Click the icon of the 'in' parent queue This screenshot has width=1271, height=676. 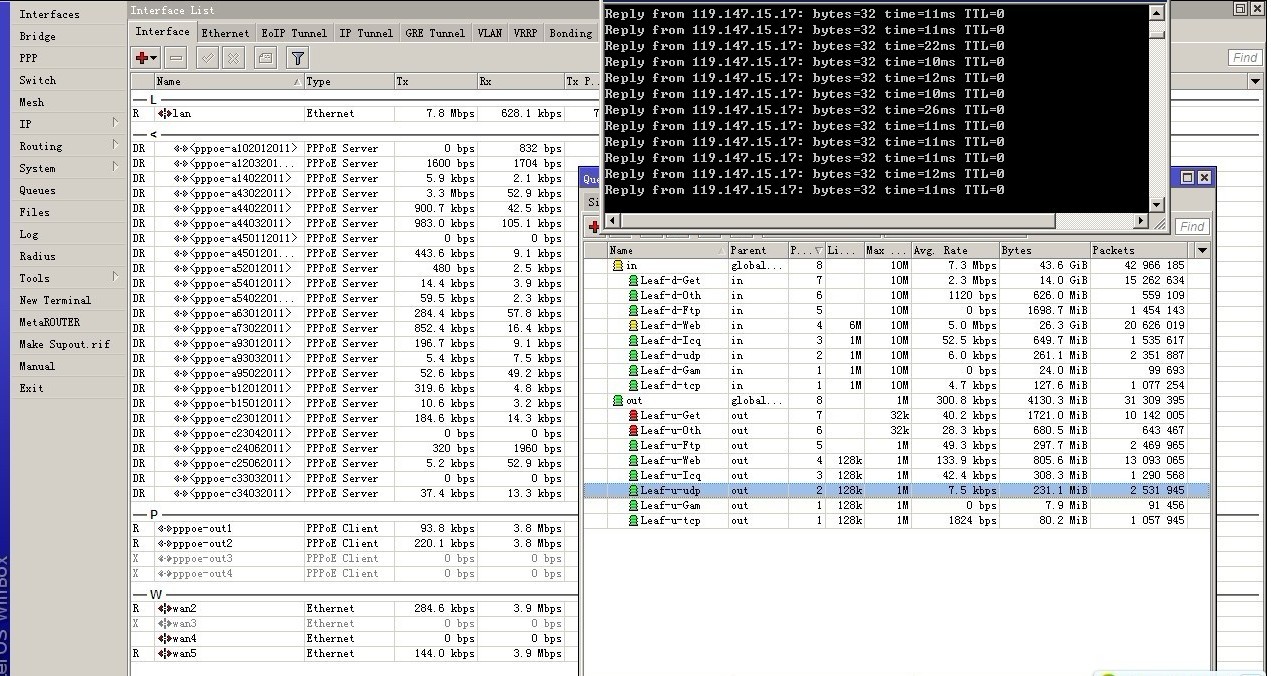618,266
